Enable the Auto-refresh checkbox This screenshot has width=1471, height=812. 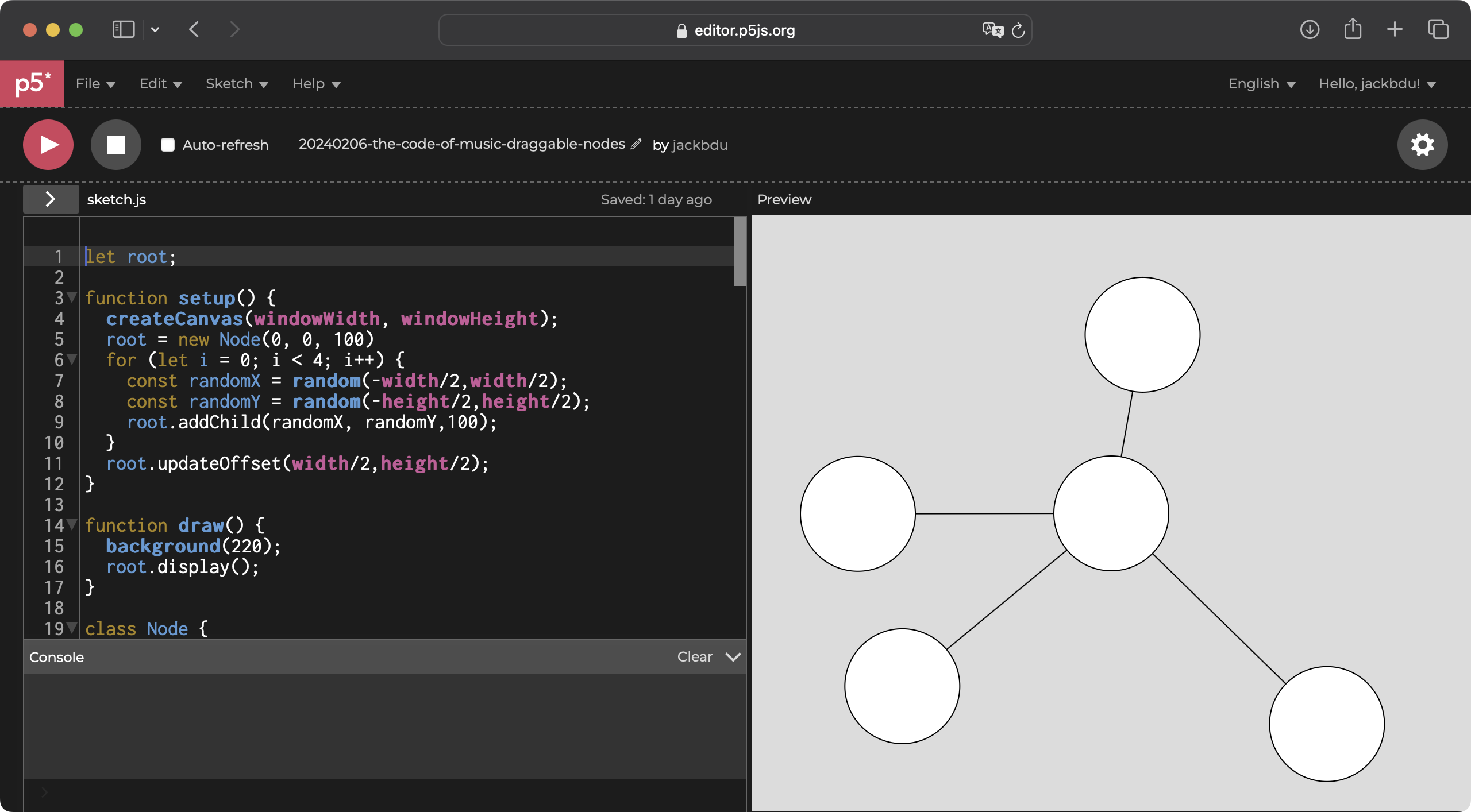click(x=168, y=145)
